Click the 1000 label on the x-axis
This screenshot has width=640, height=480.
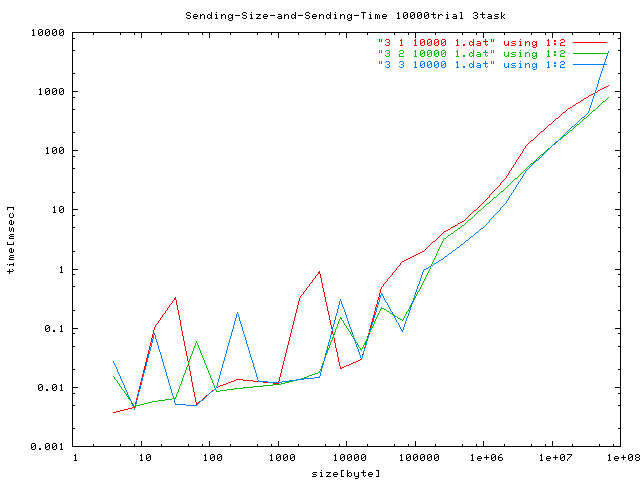point(278,459)
